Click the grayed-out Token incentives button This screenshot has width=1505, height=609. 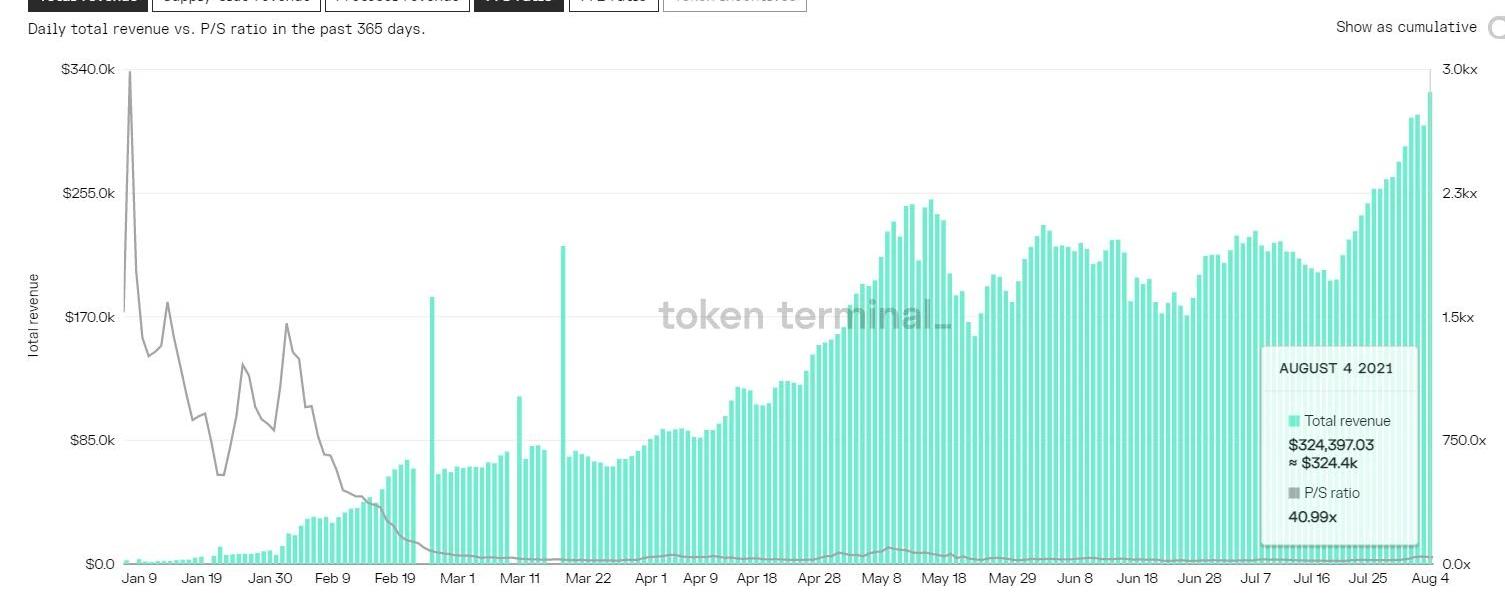[735, 3]
